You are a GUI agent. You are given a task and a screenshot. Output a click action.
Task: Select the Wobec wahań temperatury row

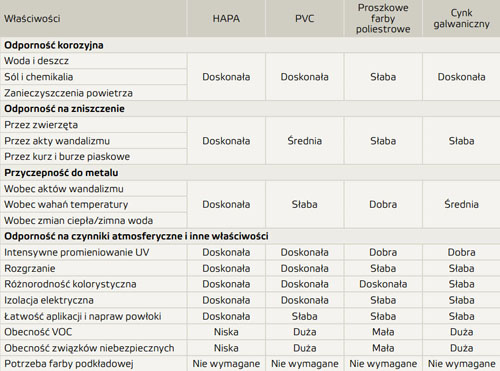pyautogui.click(x=93, y=204)
